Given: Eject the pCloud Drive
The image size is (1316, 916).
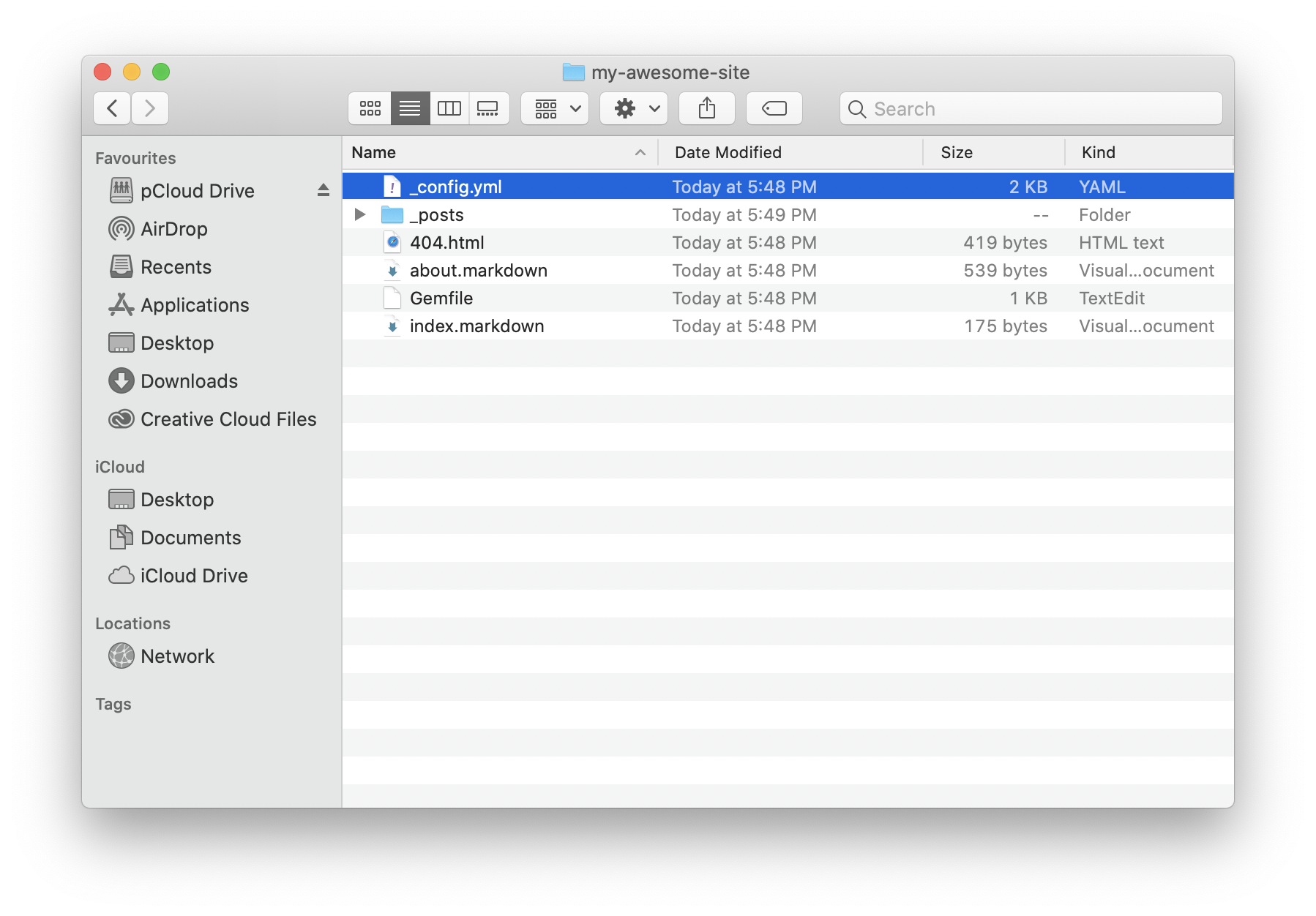Looking at the screenshot, I should (324, 190).
